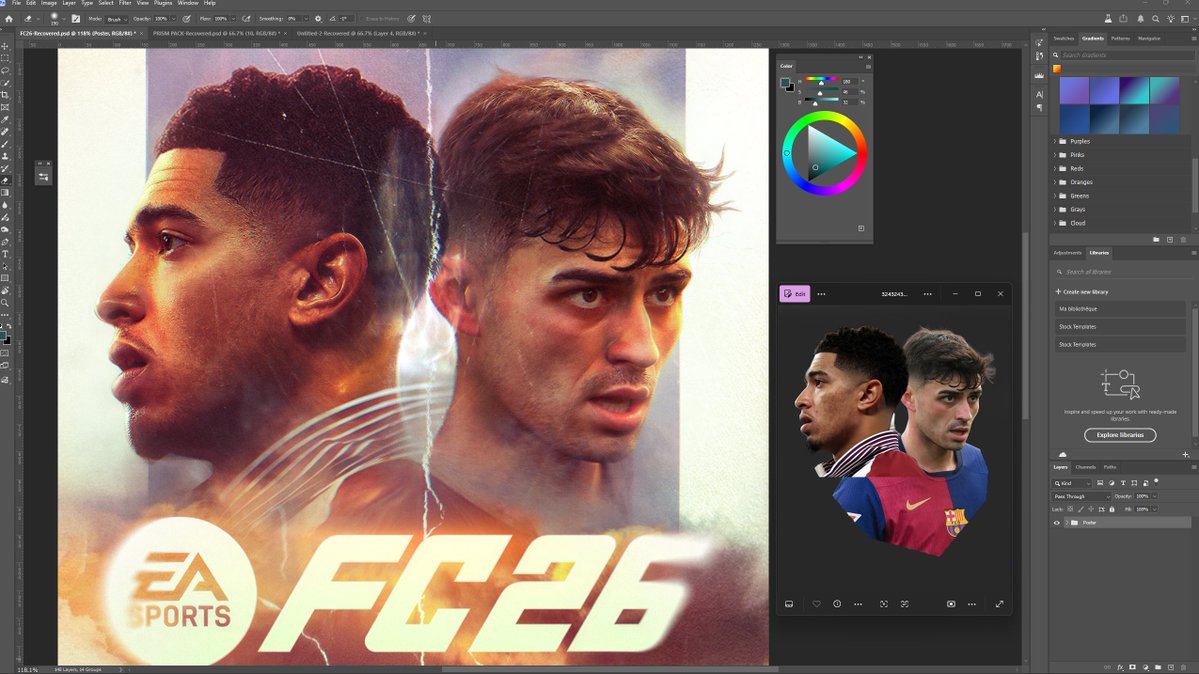Image resolution: width=1199 pixels, height=674 pixels.
Task: Click Explore libraries button
Action: click(x=1120, y=435)
